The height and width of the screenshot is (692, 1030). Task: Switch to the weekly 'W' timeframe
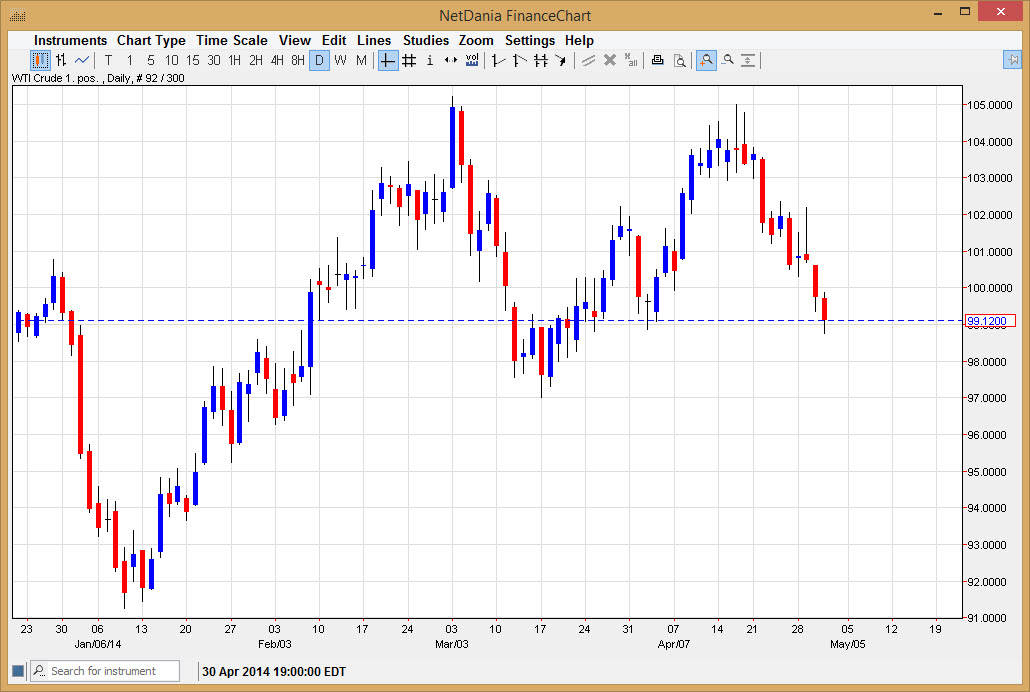click(x=340, y=61)
